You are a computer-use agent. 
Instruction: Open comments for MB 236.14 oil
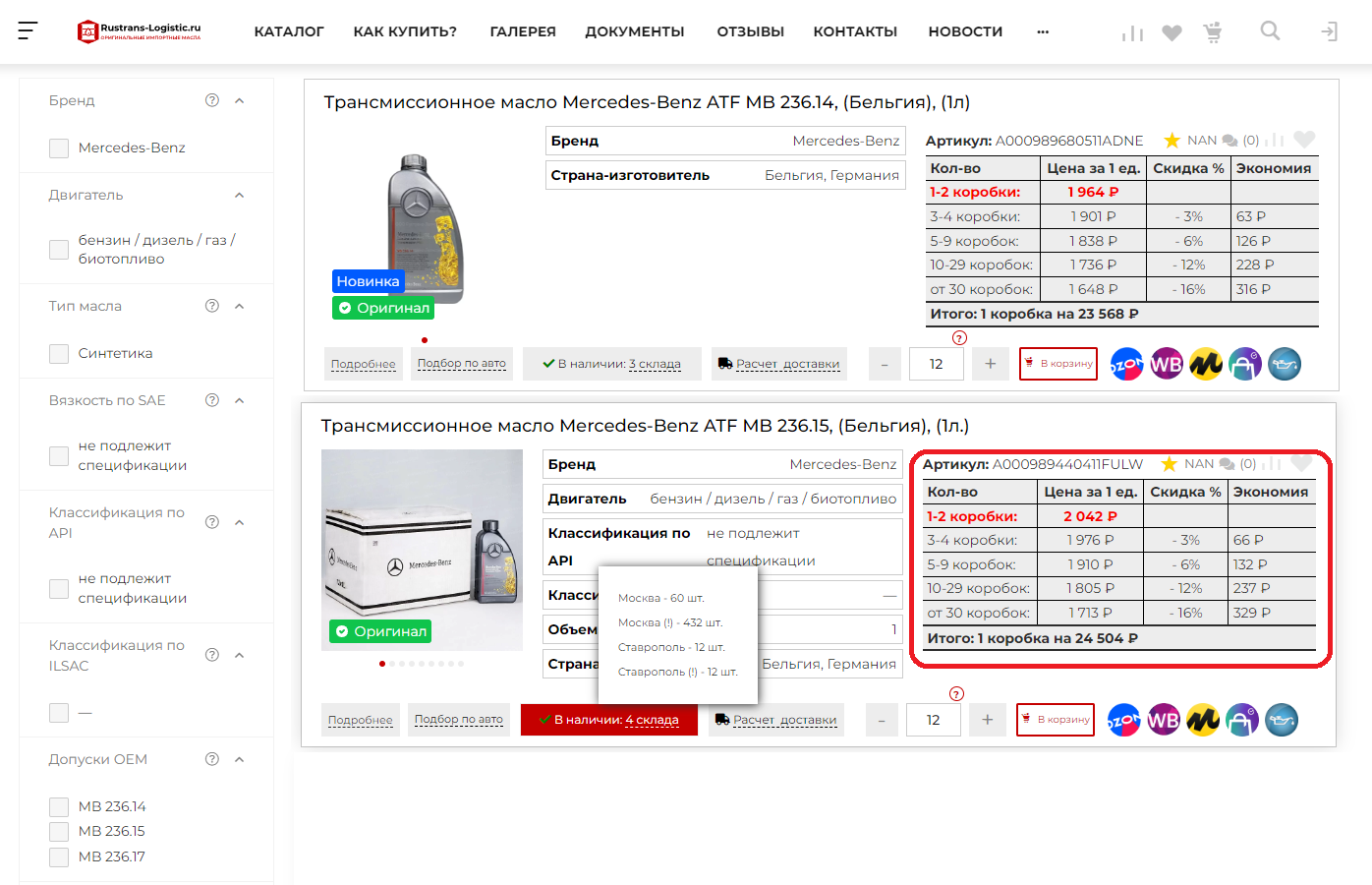[x=1229, y=141]
